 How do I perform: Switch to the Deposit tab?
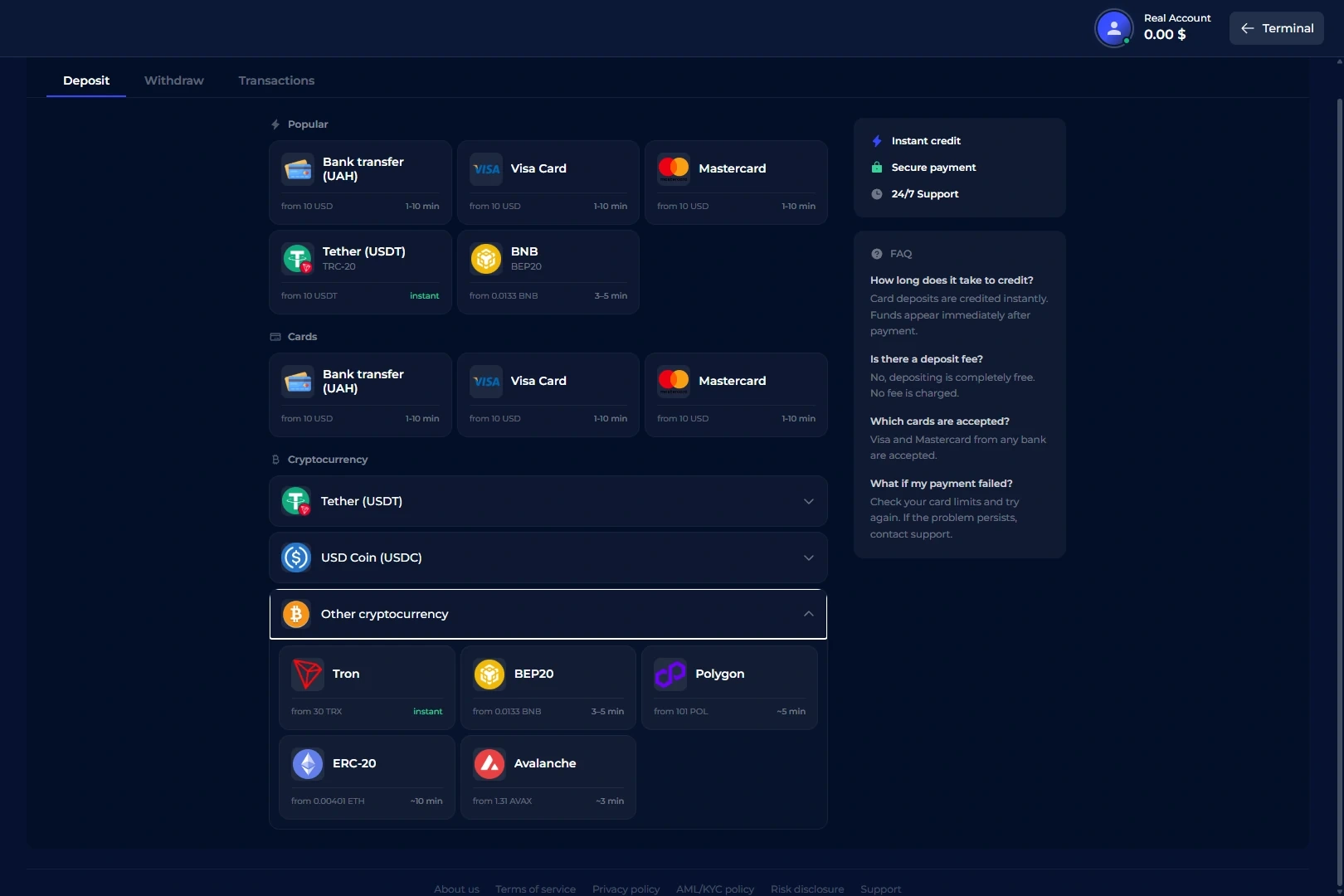(x=86, y=80)
